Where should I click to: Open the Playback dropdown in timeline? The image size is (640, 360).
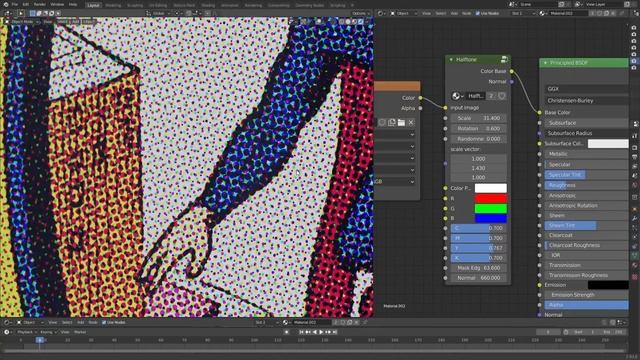pyautogui.click(x=27, y=332)
